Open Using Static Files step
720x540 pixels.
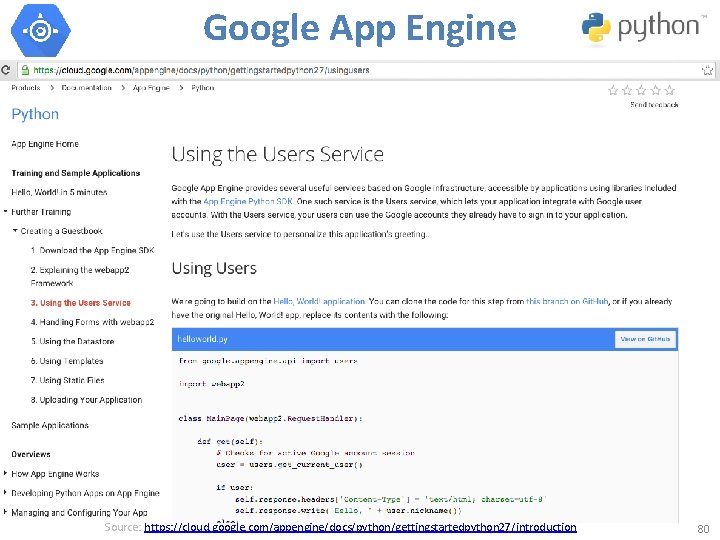click(x=68, y=380)
